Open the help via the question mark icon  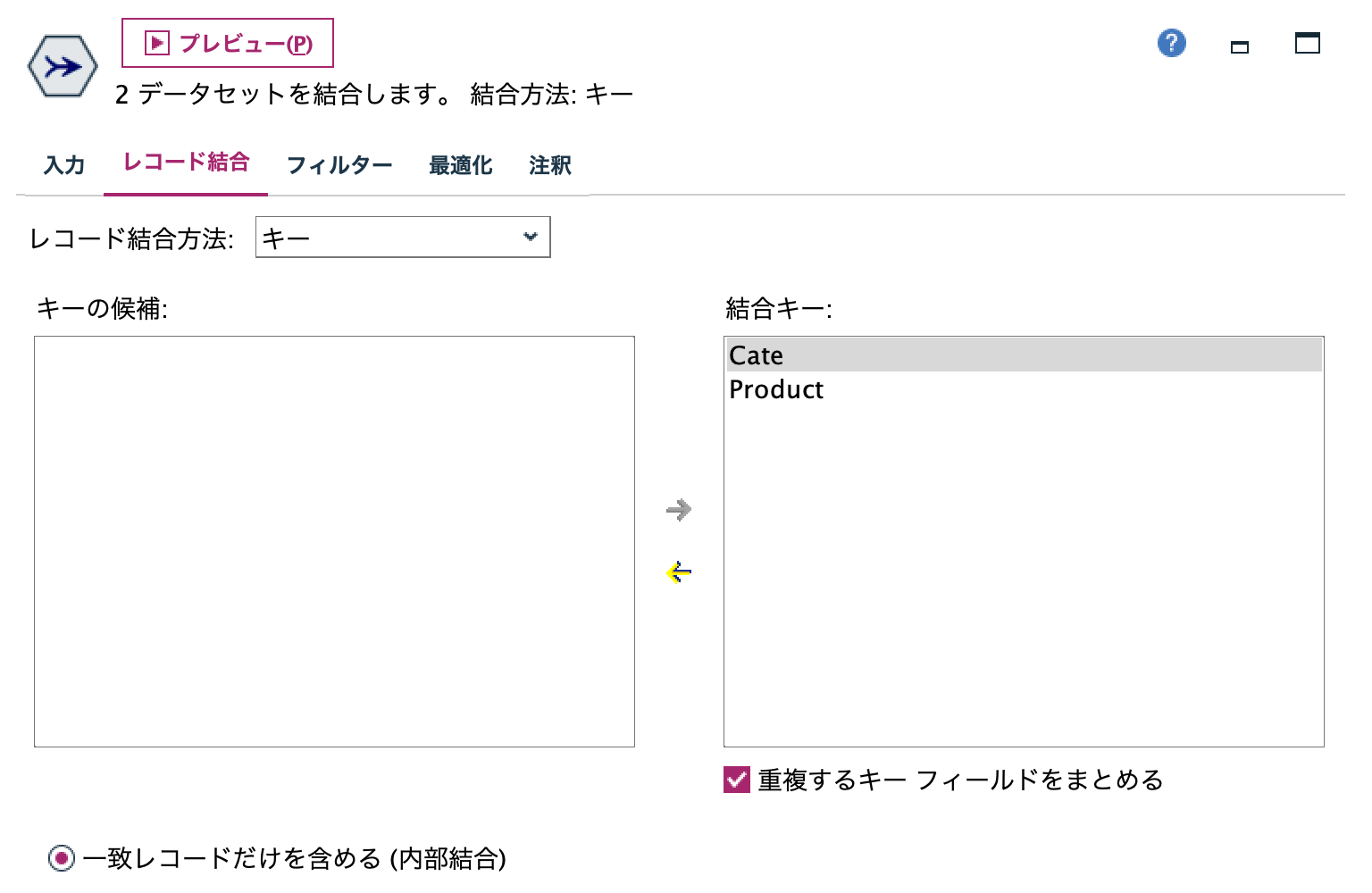1171,42
